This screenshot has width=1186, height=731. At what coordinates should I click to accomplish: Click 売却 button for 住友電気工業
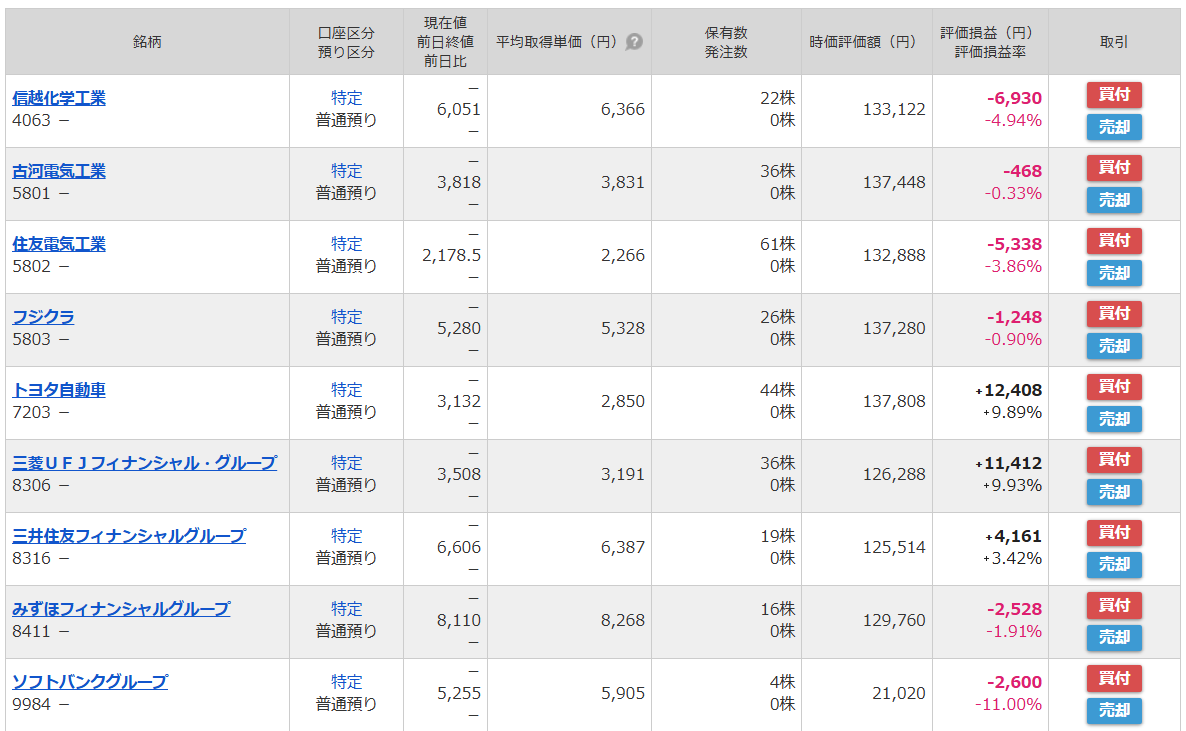[x=1114, y=273]
